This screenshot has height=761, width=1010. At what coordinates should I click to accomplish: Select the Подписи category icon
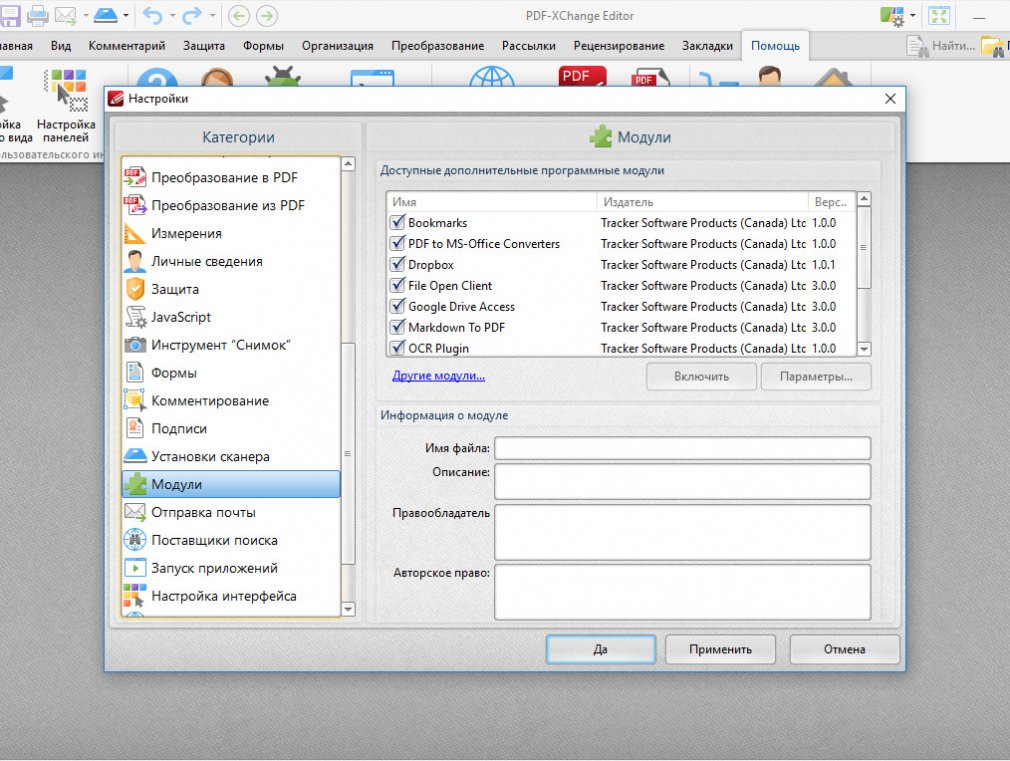(135, 429)
